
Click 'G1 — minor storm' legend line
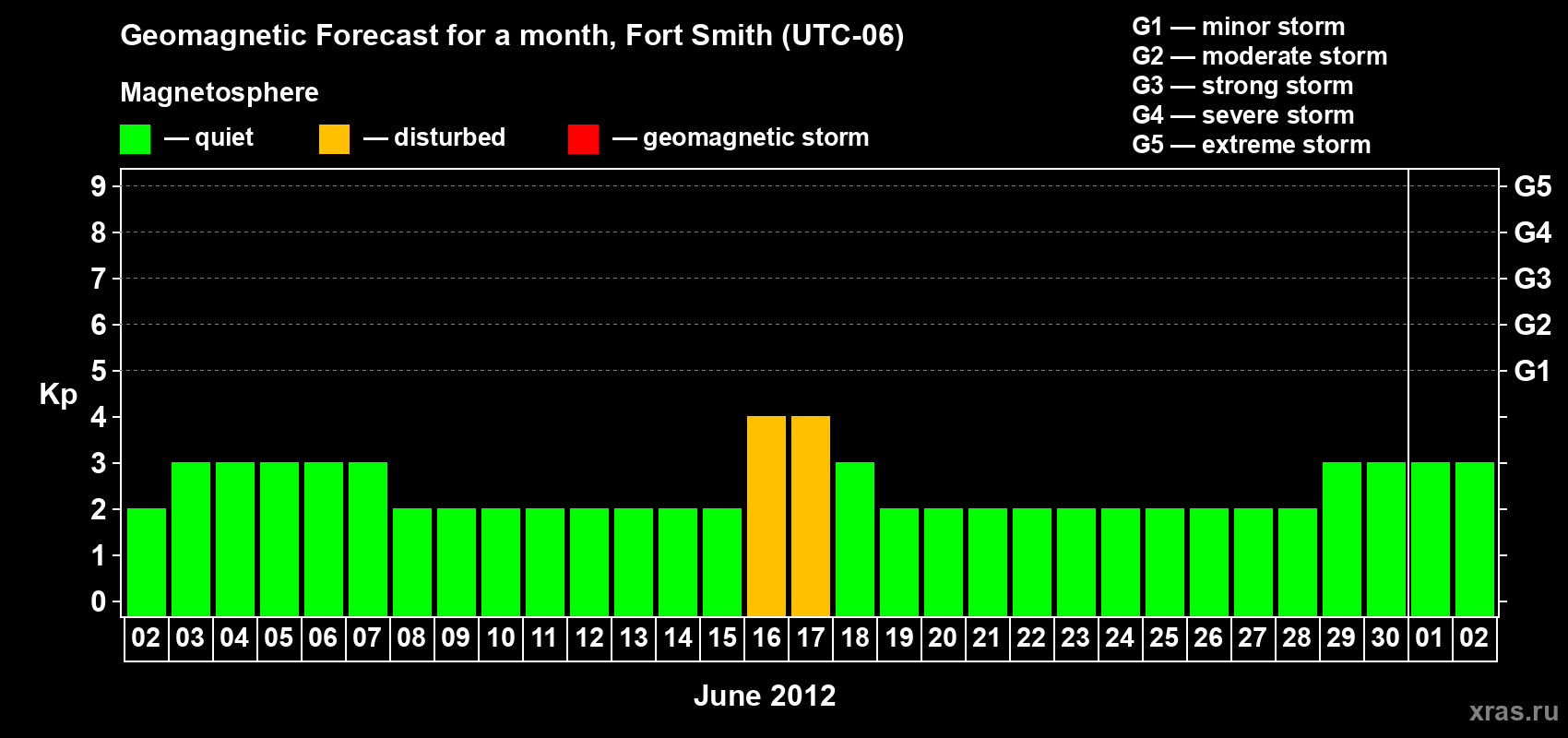point(1239,27)
